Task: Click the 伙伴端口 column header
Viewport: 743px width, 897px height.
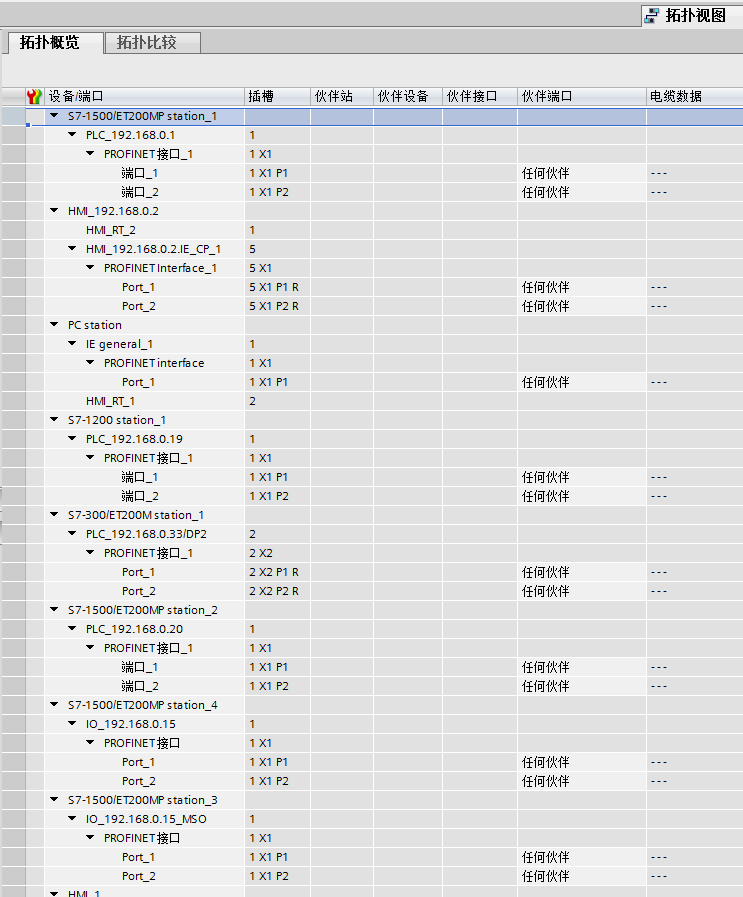Action: pos(582,96)
